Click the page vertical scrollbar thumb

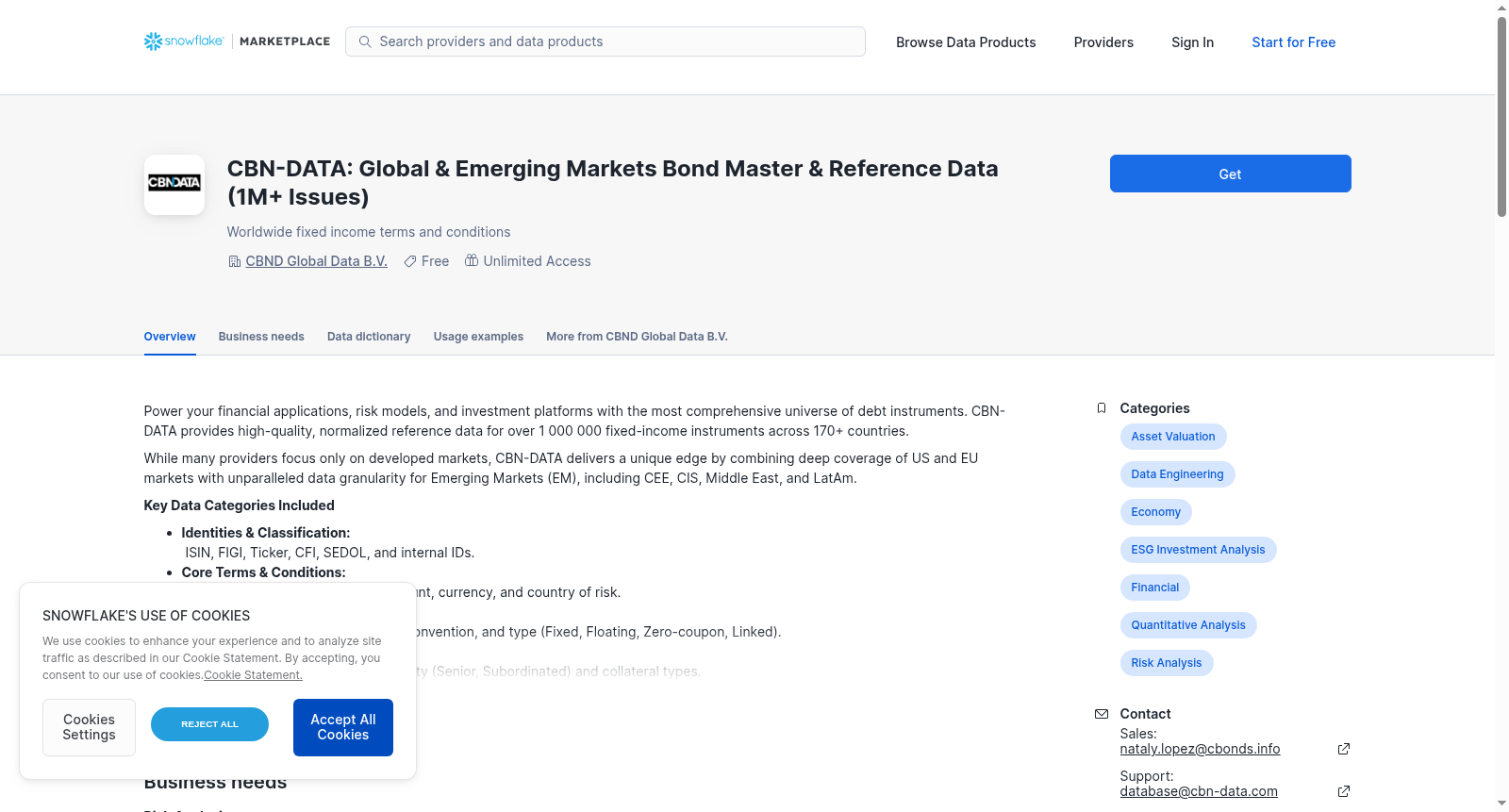pos(1501,116)
